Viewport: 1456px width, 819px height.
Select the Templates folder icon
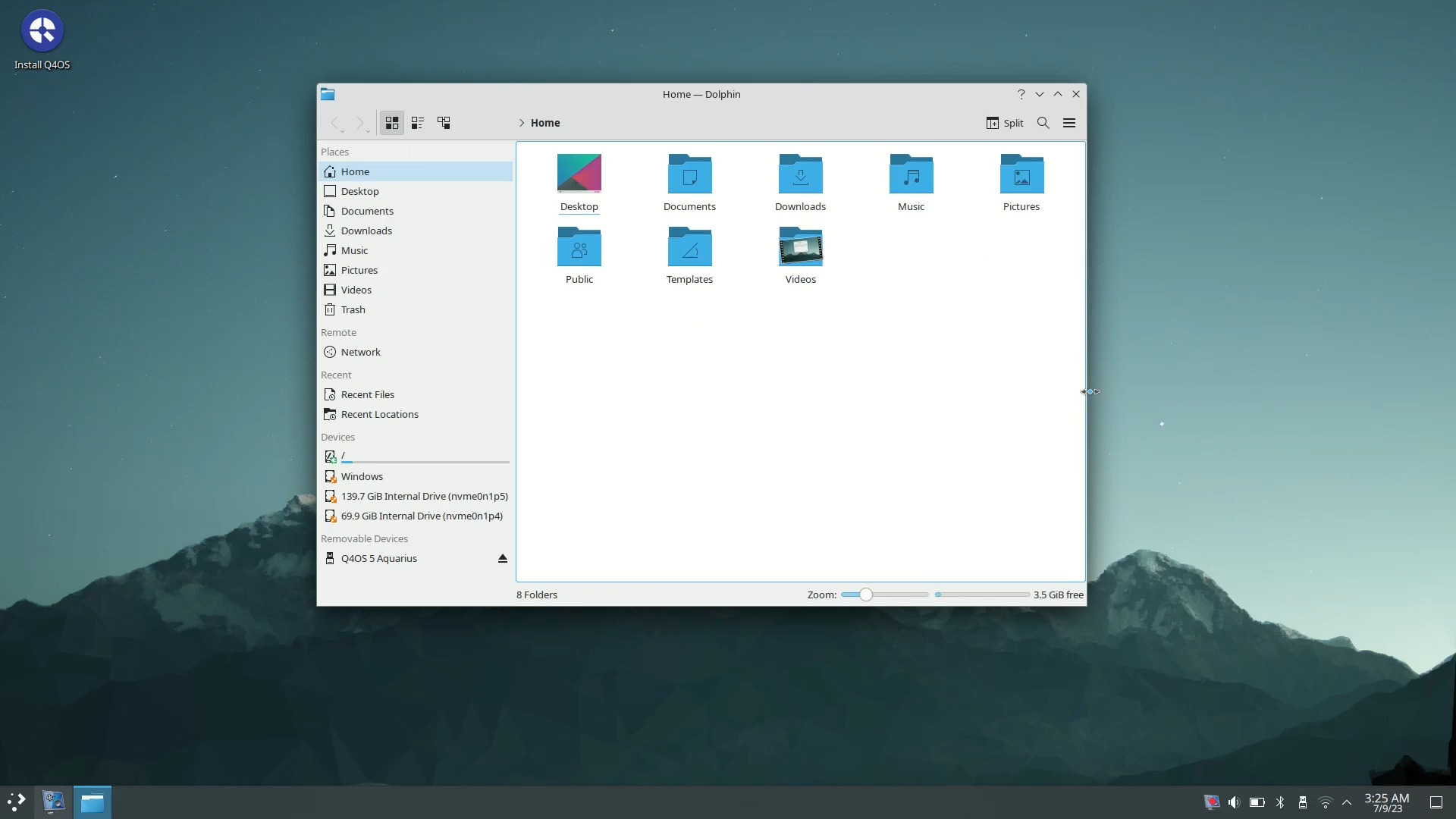pos(689,246)
